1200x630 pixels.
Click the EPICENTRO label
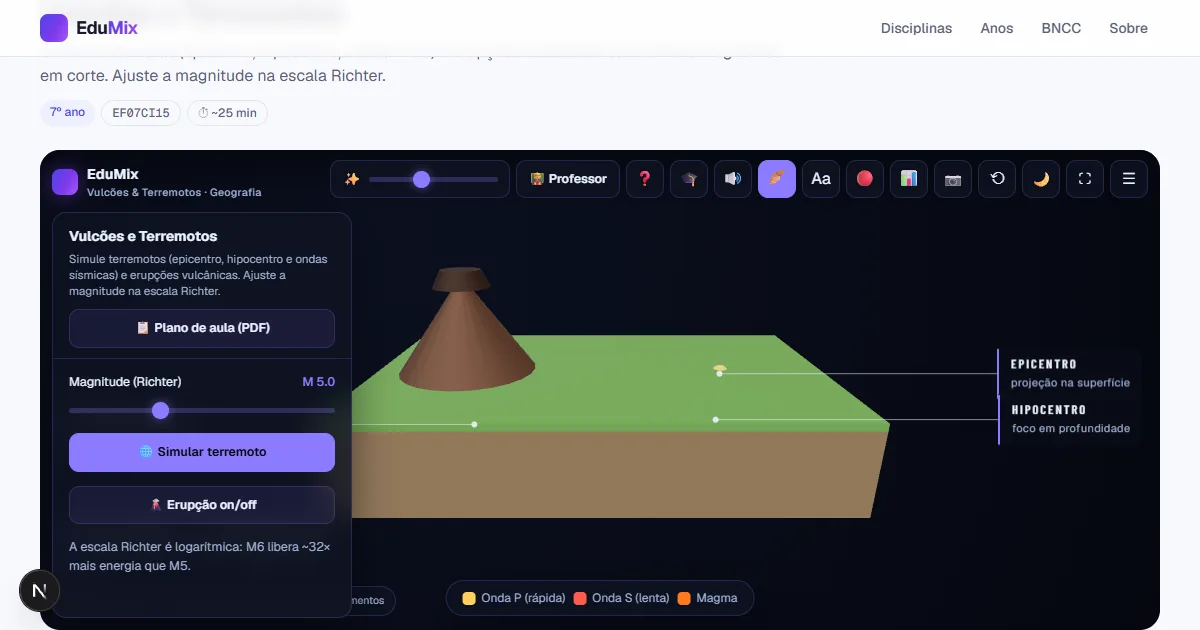click(x=1044, y=364)
